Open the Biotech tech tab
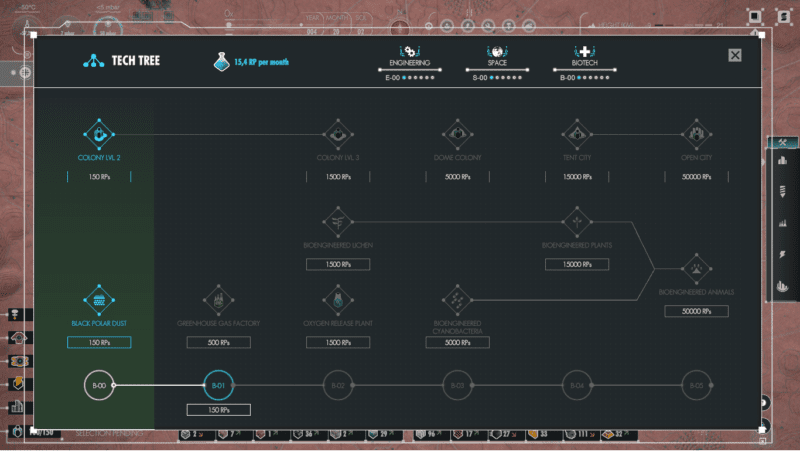Image resolution: width=800 pixels, height=469 pixels. [x=585, y=56]
